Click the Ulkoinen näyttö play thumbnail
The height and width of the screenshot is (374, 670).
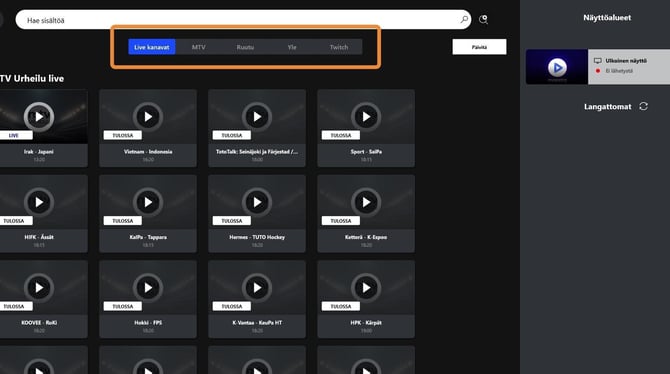click(557, 67)
